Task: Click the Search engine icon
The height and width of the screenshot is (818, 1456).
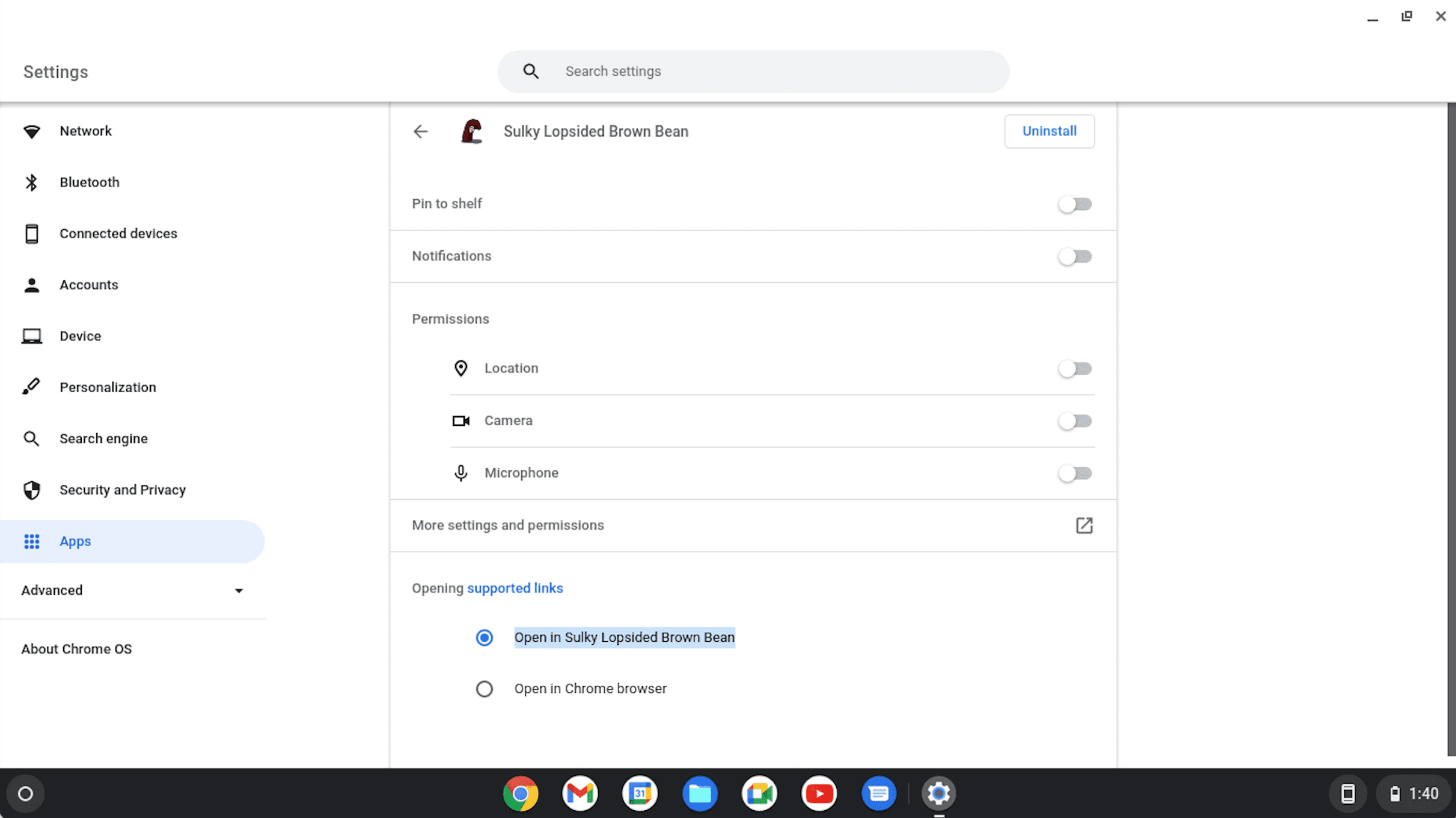Action: 32,438
